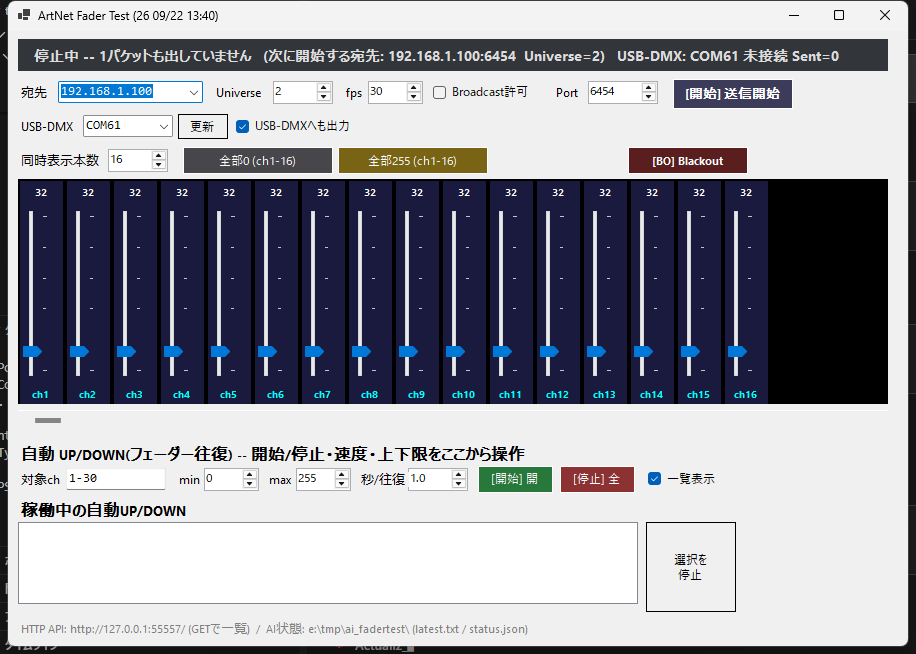916x654 pixels.
Task: Open the USB-DMX COM61 port dropdown
Action: (x=164, y=126)
